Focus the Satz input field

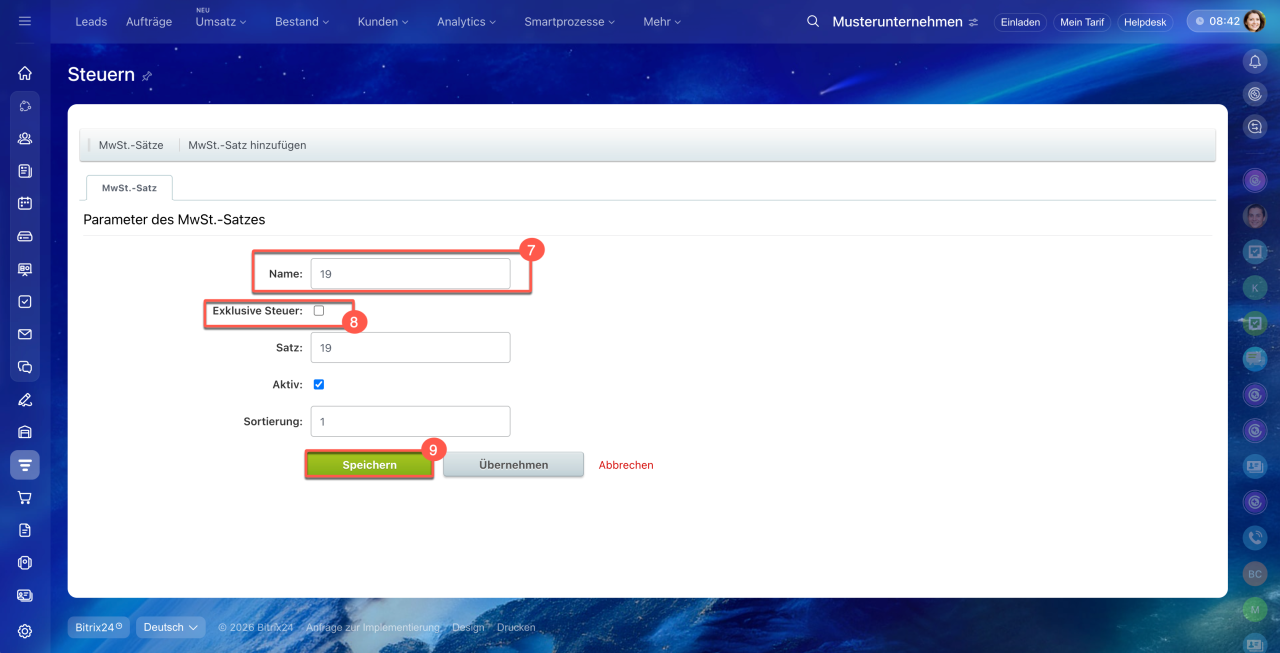[x=410, y=348]
